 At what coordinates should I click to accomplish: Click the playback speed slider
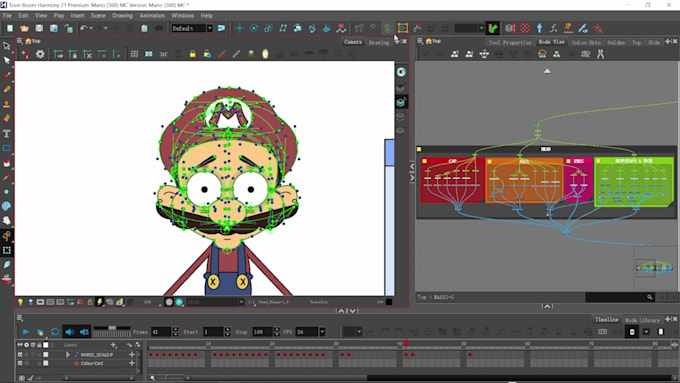point(112,328)
